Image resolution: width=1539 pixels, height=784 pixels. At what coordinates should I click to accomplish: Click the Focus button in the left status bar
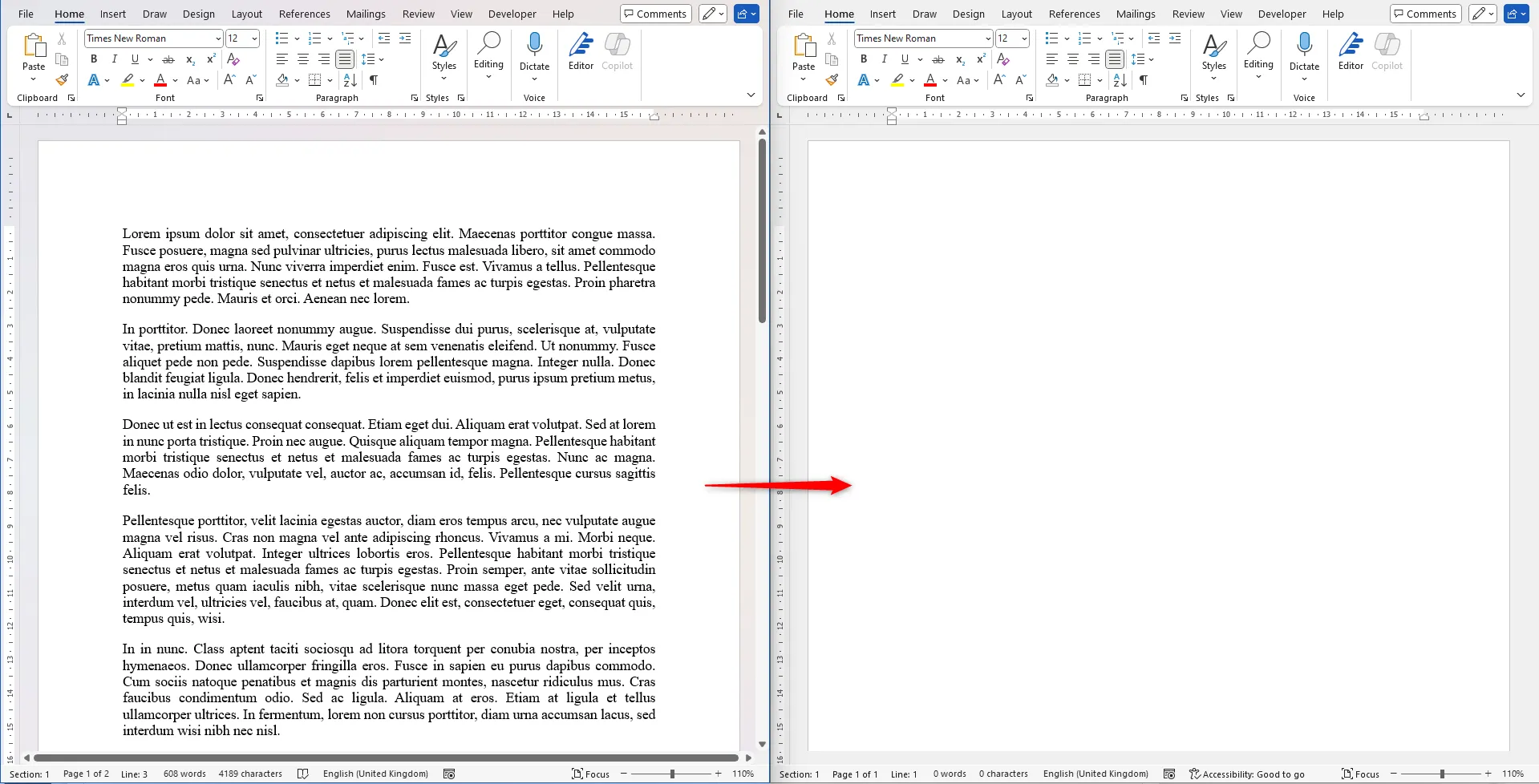(590, 774)
